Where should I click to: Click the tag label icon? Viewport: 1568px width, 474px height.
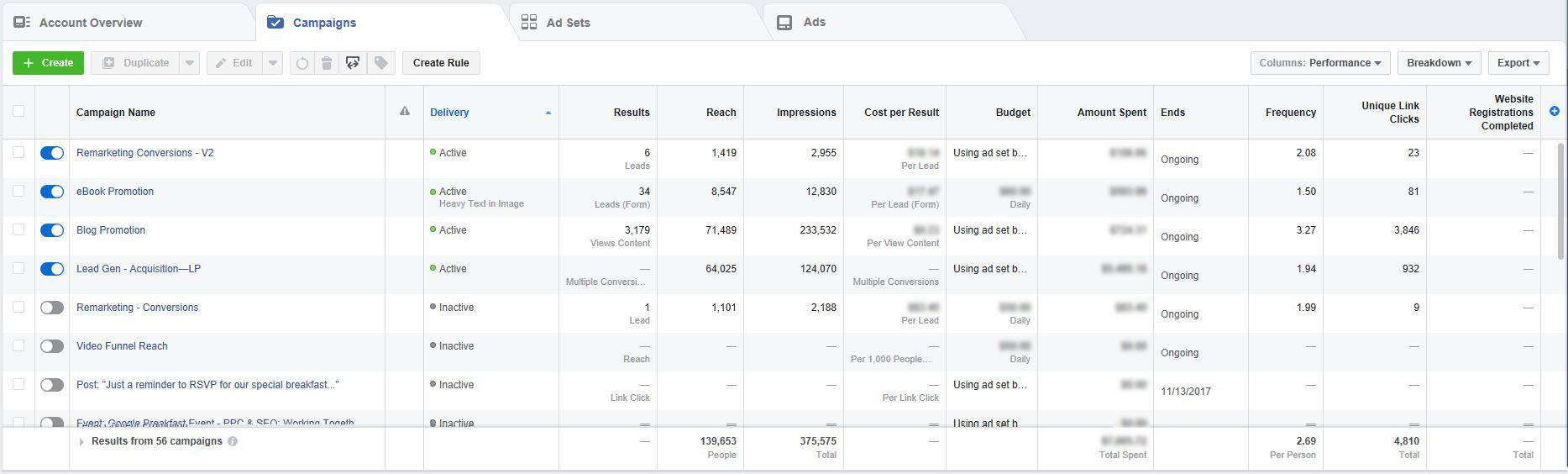(x=381, y=63)
